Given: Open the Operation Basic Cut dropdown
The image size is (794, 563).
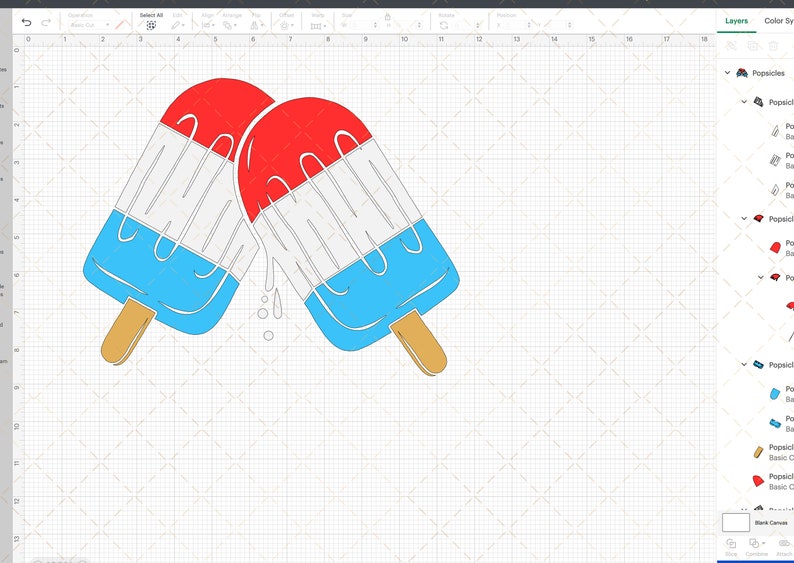Looking at the screenshot, I should [x=90, y=25].
